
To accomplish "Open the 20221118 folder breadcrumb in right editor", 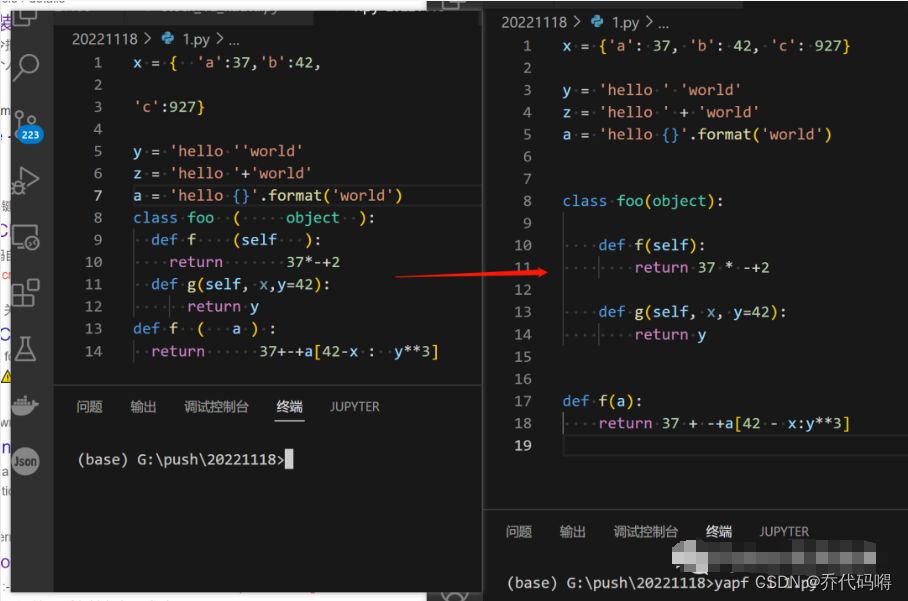I will [534, 22].
